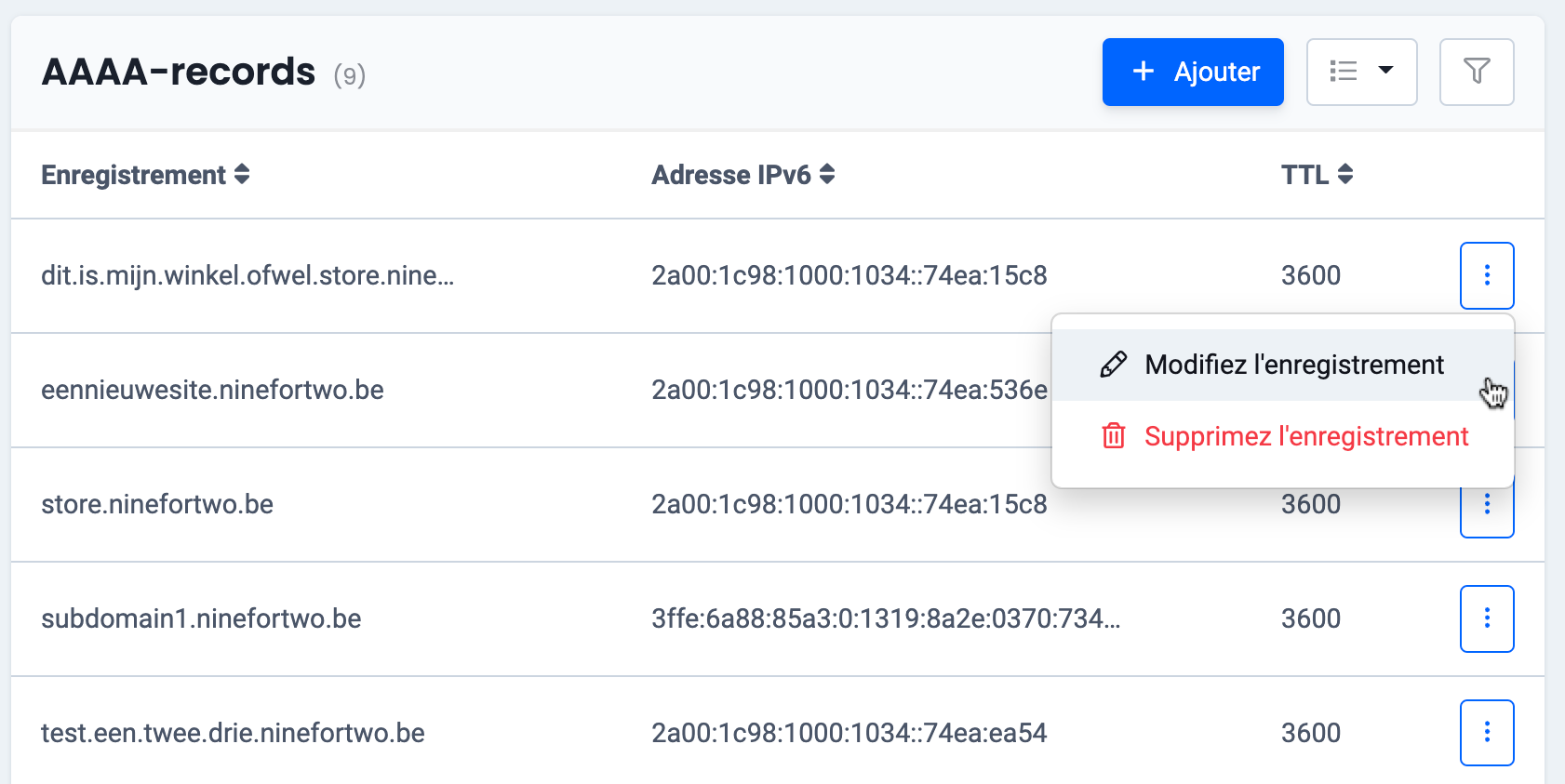1565x784 pixels.
Task: Select Supprimez l'enregistrement menu item
Action: (x=1305, y=436)
